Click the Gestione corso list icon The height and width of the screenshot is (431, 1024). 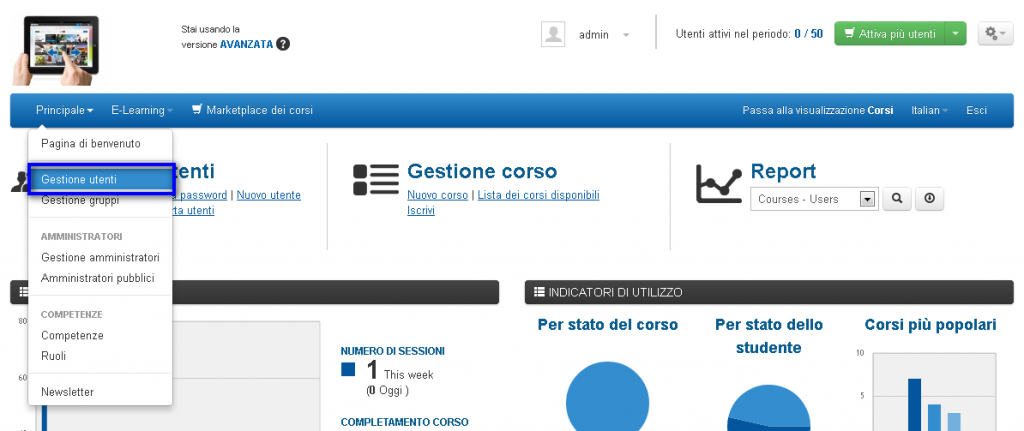click(376, 180)
